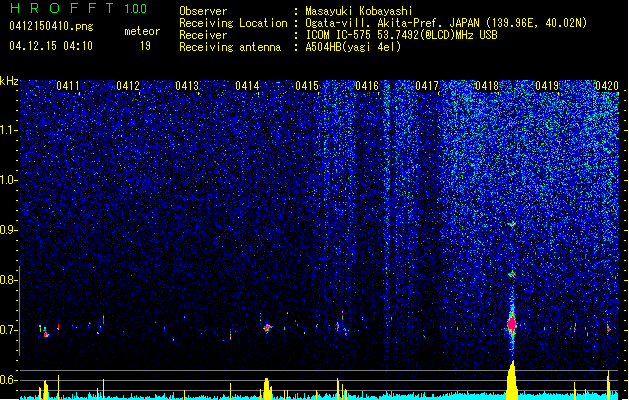Click time marker 0420

point(607,86)
